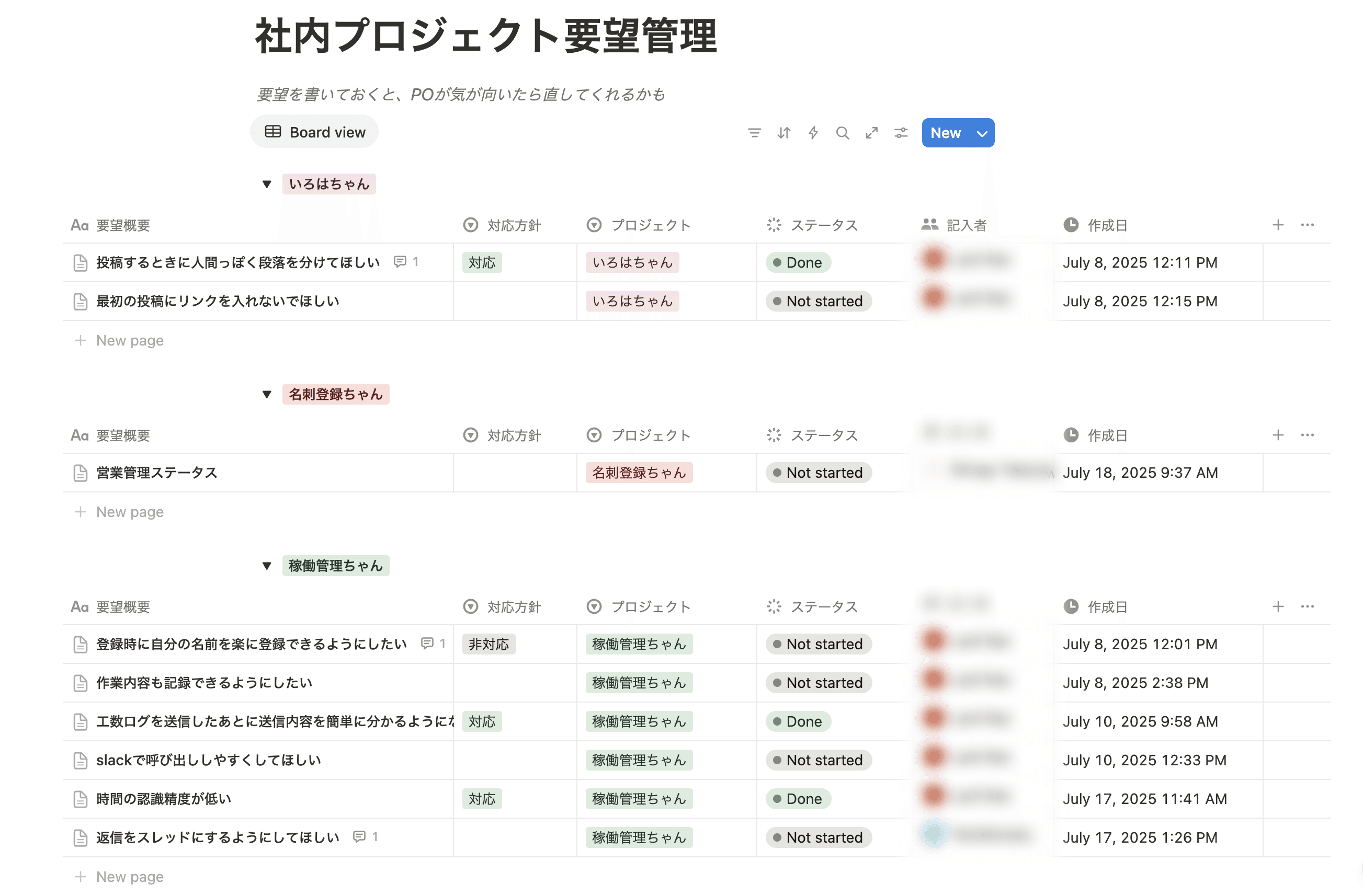Add a property in the いろはちゃん table
The height and width of the screenshot is (896, 1363).
(1278, 225)
